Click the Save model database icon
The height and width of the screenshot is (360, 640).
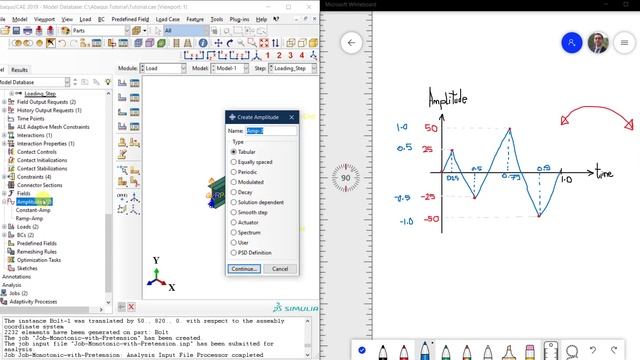(x=16, y=31)
